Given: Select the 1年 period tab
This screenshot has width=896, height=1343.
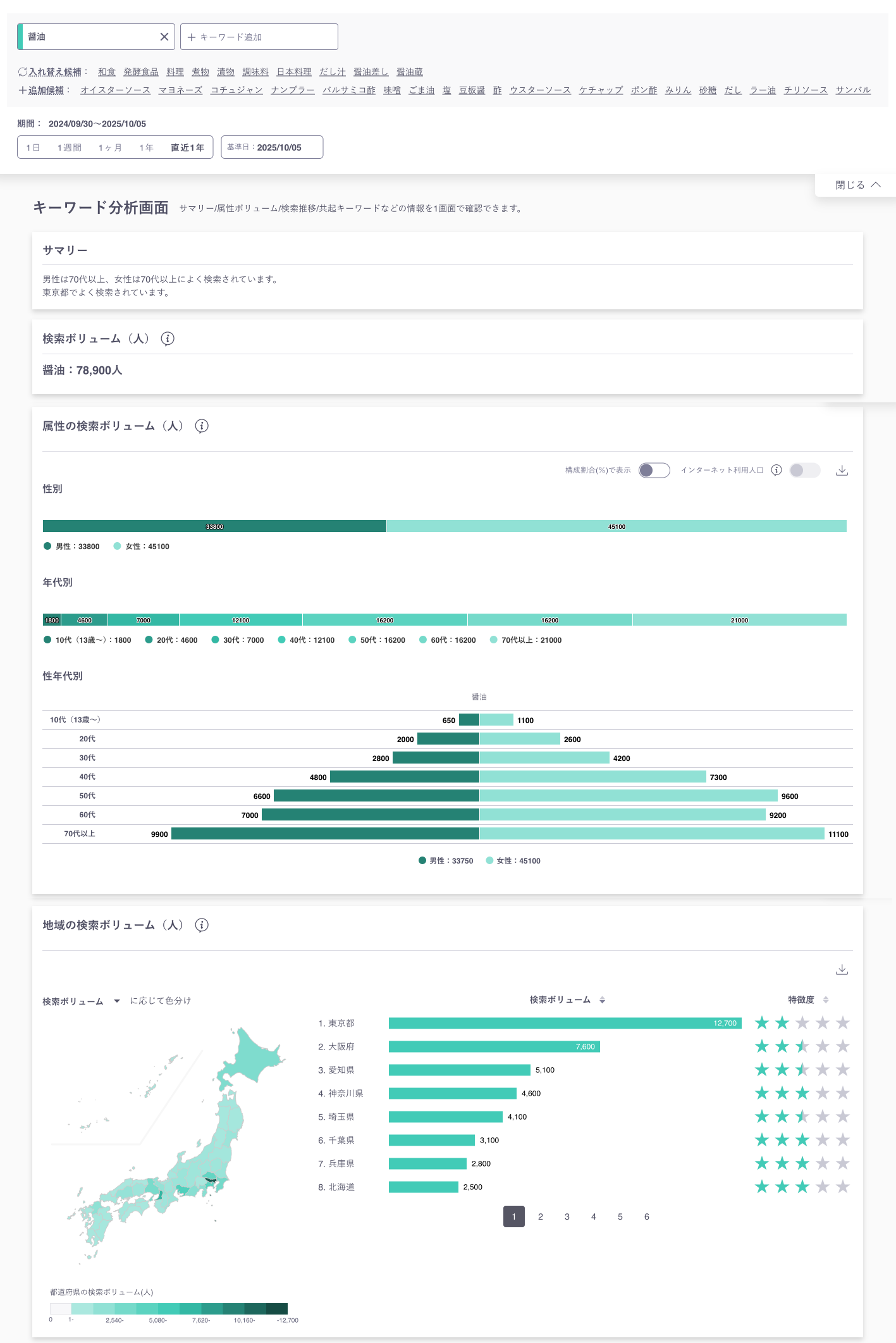Looking at the screenshot, I should click(x=147, y=147).
